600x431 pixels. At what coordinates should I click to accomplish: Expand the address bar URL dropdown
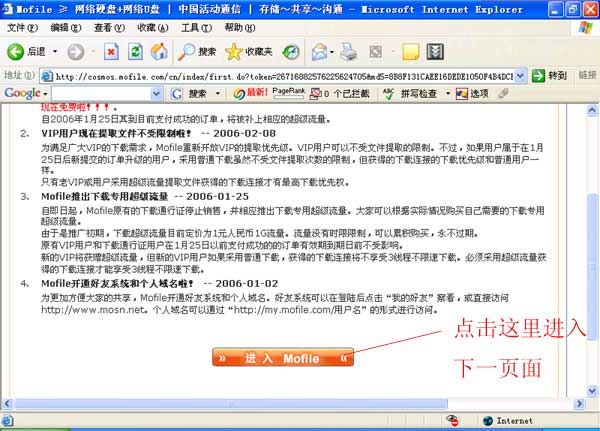520,76
